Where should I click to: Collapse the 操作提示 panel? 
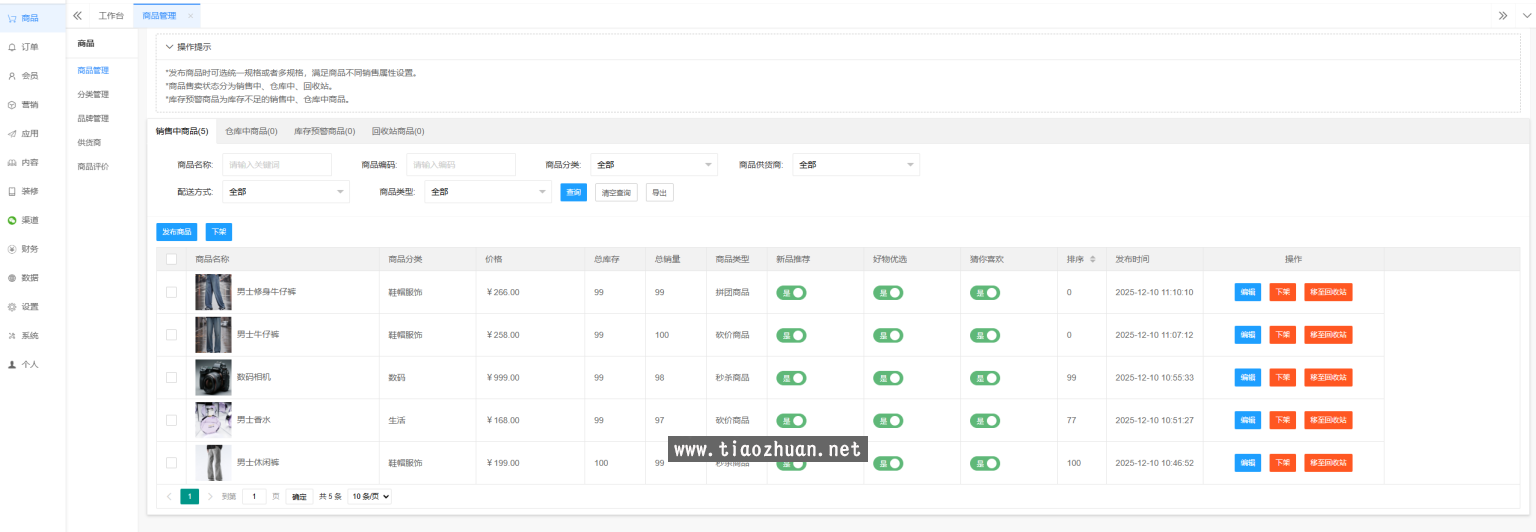click(x=169, y=47)
